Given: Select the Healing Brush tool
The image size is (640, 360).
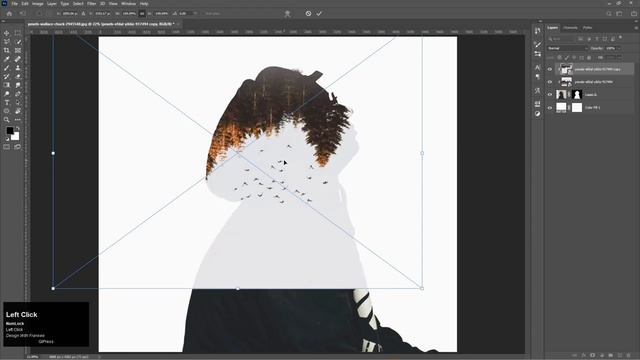Looking at the screenshot, I should click(18, 59).
